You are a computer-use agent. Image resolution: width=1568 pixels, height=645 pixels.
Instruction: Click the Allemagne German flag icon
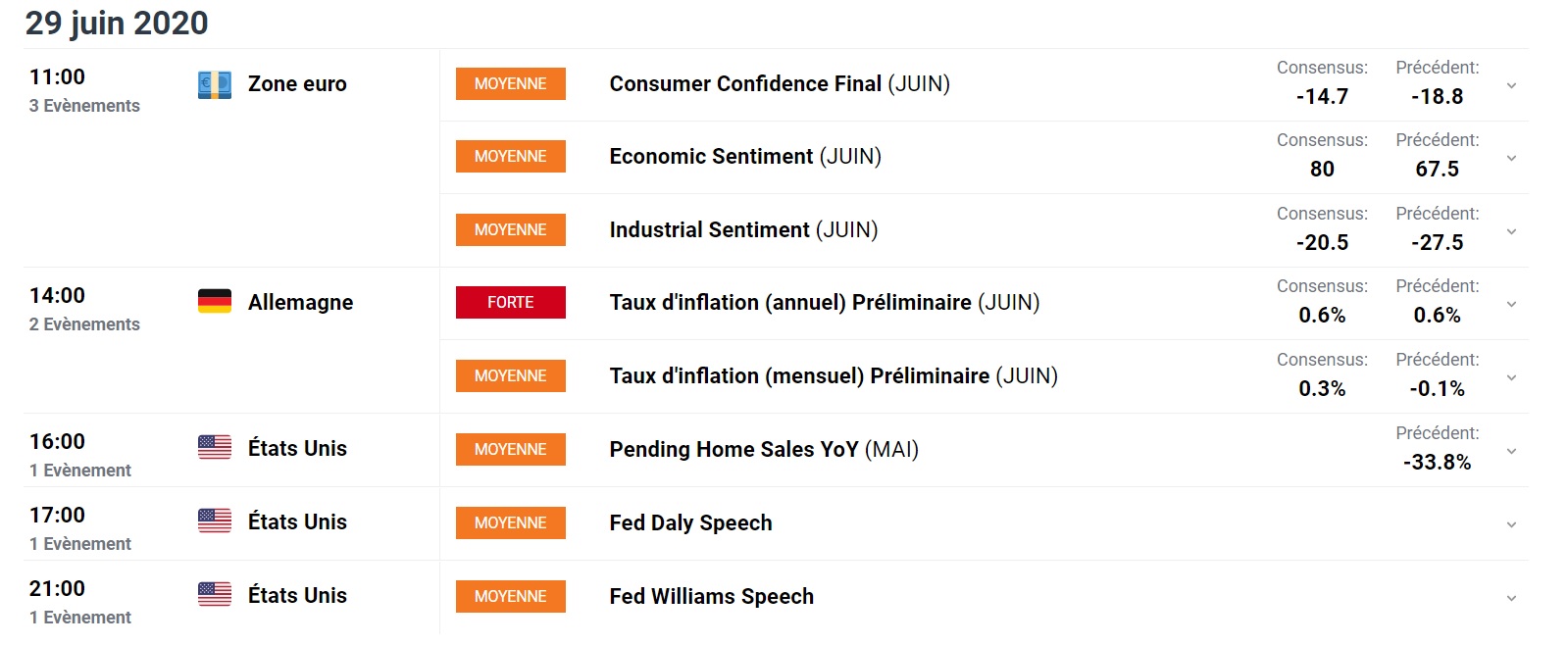click(x=215, y=302)
